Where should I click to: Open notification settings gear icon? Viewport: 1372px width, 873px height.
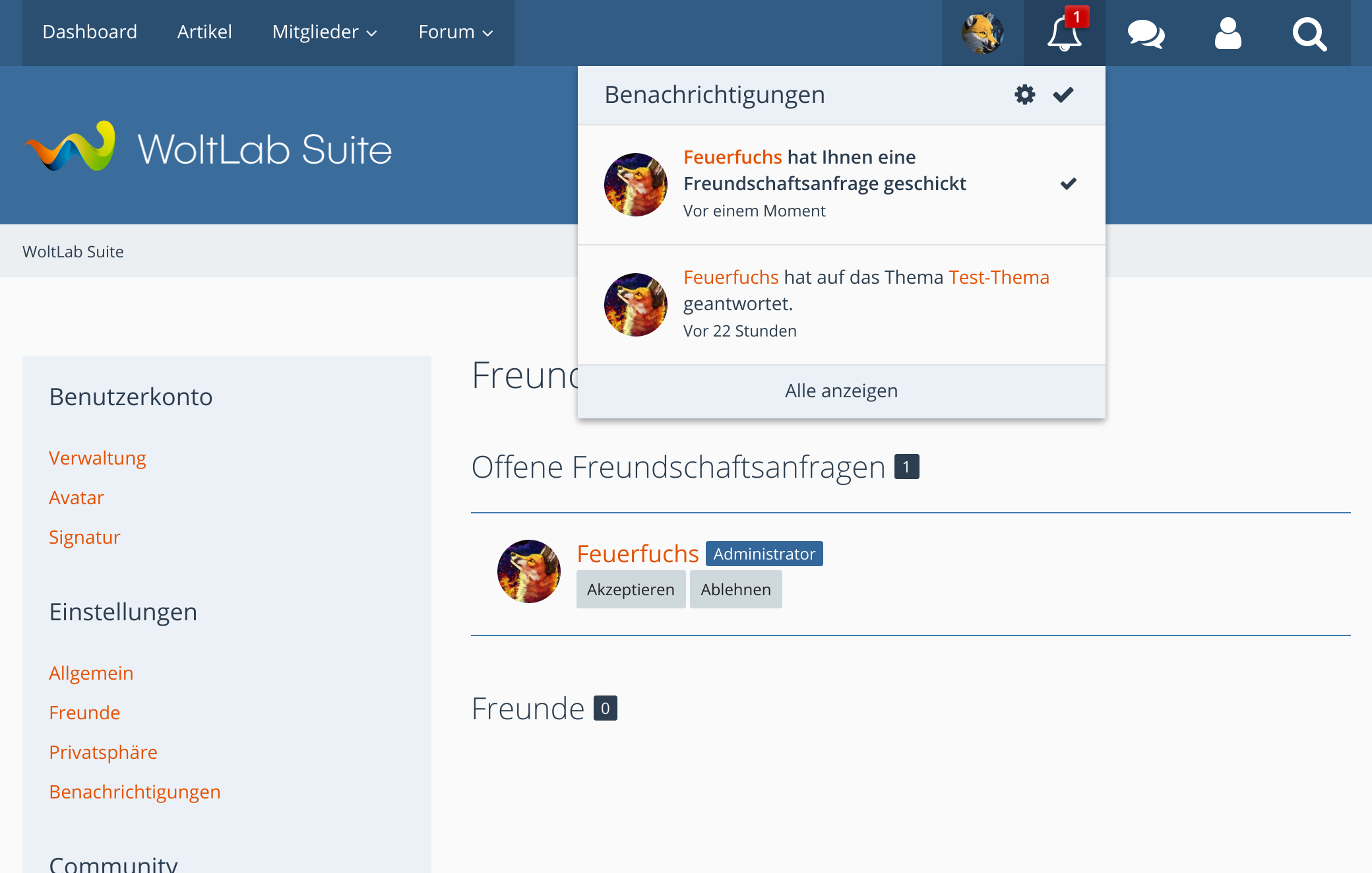tap(1024, 94)
